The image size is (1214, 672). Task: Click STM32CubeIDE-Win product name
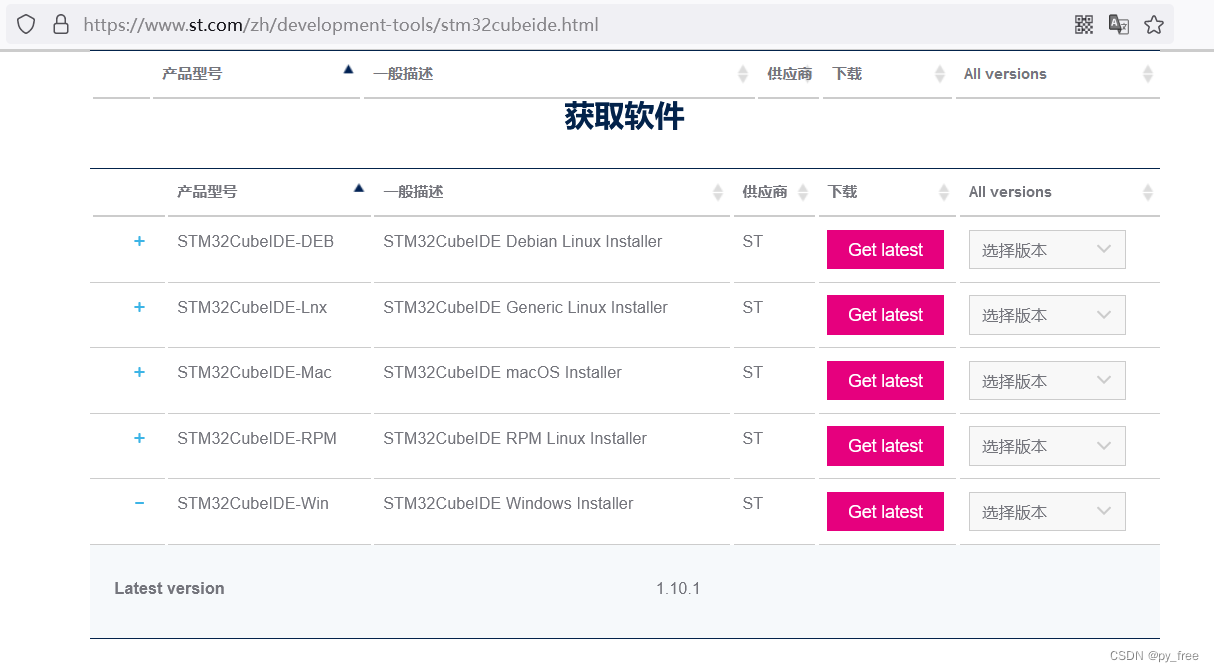(x=253, y=503)
